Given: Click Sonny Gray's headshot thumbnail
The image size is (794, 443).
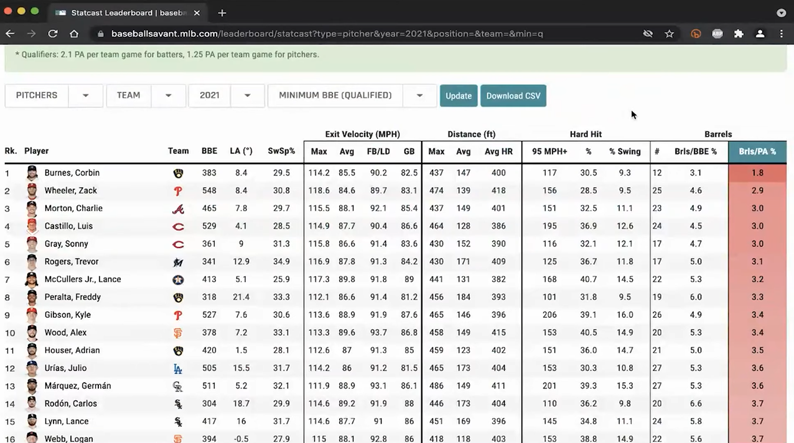Looking at the screenshot, I should click(32, 244).
